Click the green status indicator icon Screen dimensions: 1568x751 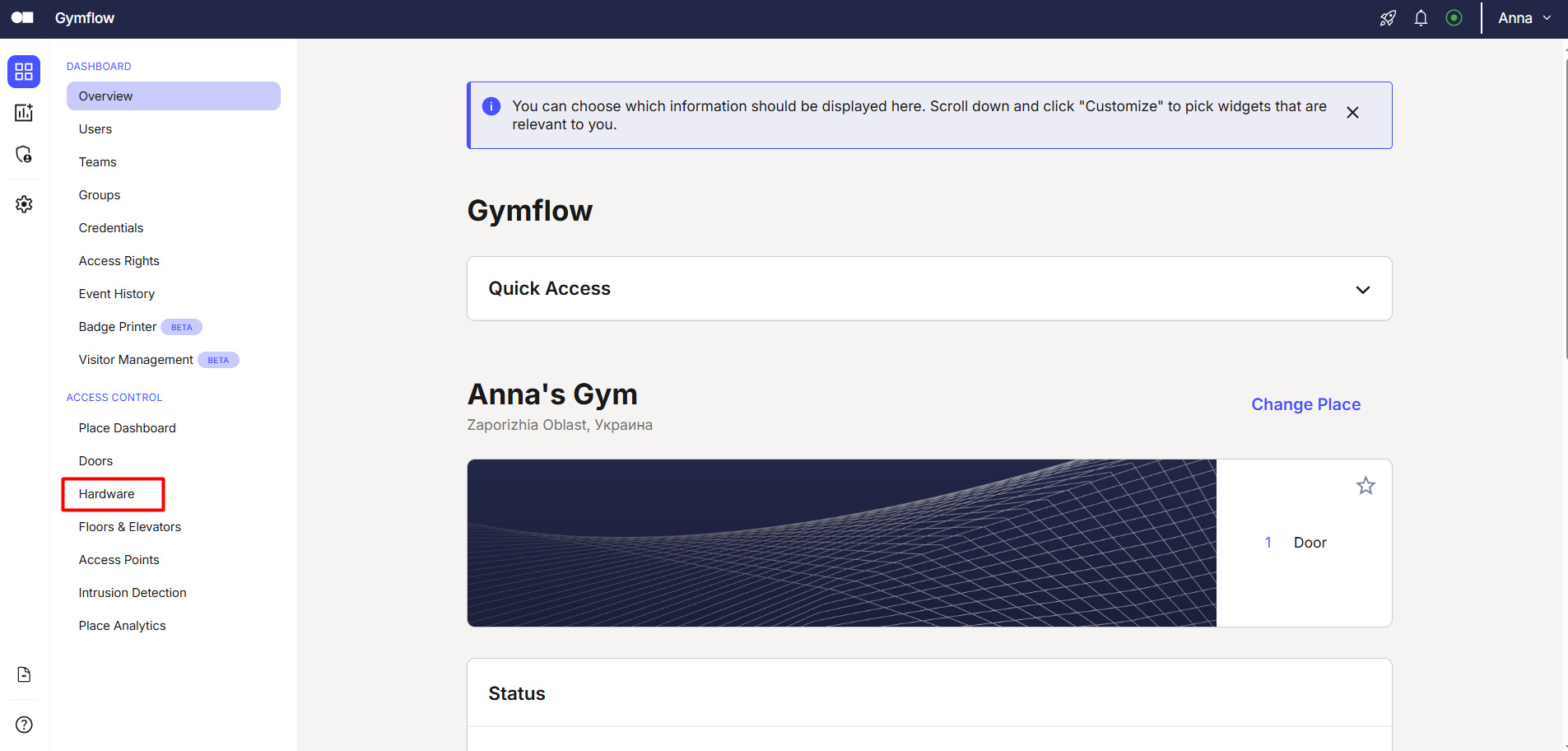pyautogui.click(x=1454, y=18)
